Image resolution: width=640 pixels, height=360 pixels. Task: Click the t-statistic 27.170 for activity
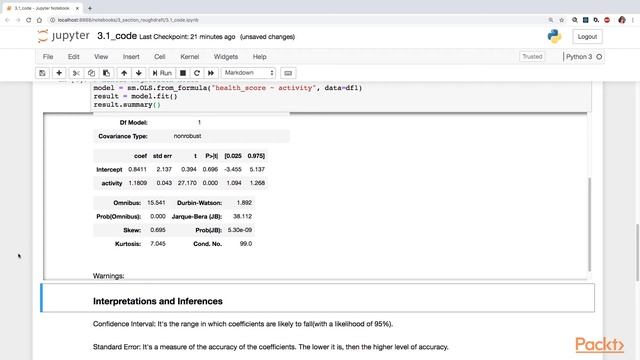(187, 183)
